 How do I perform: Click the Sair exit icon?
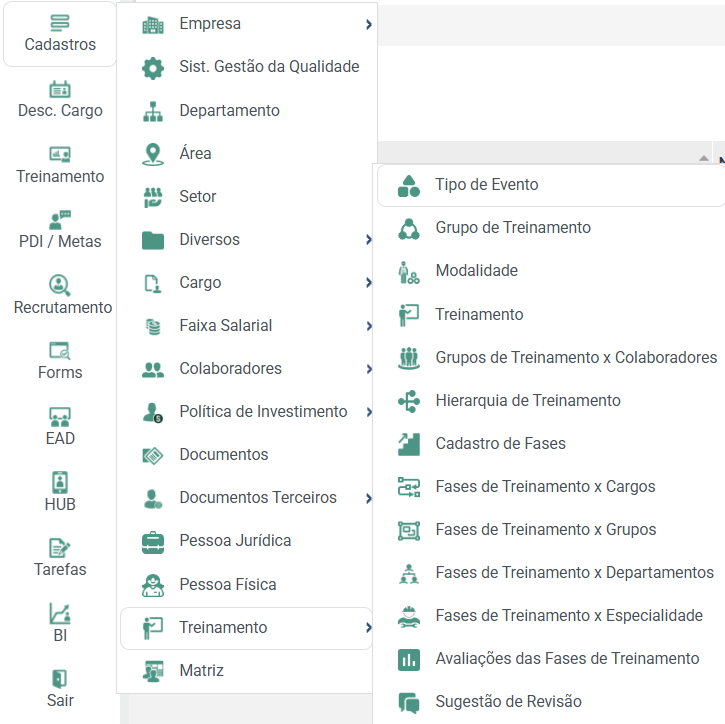60,679
